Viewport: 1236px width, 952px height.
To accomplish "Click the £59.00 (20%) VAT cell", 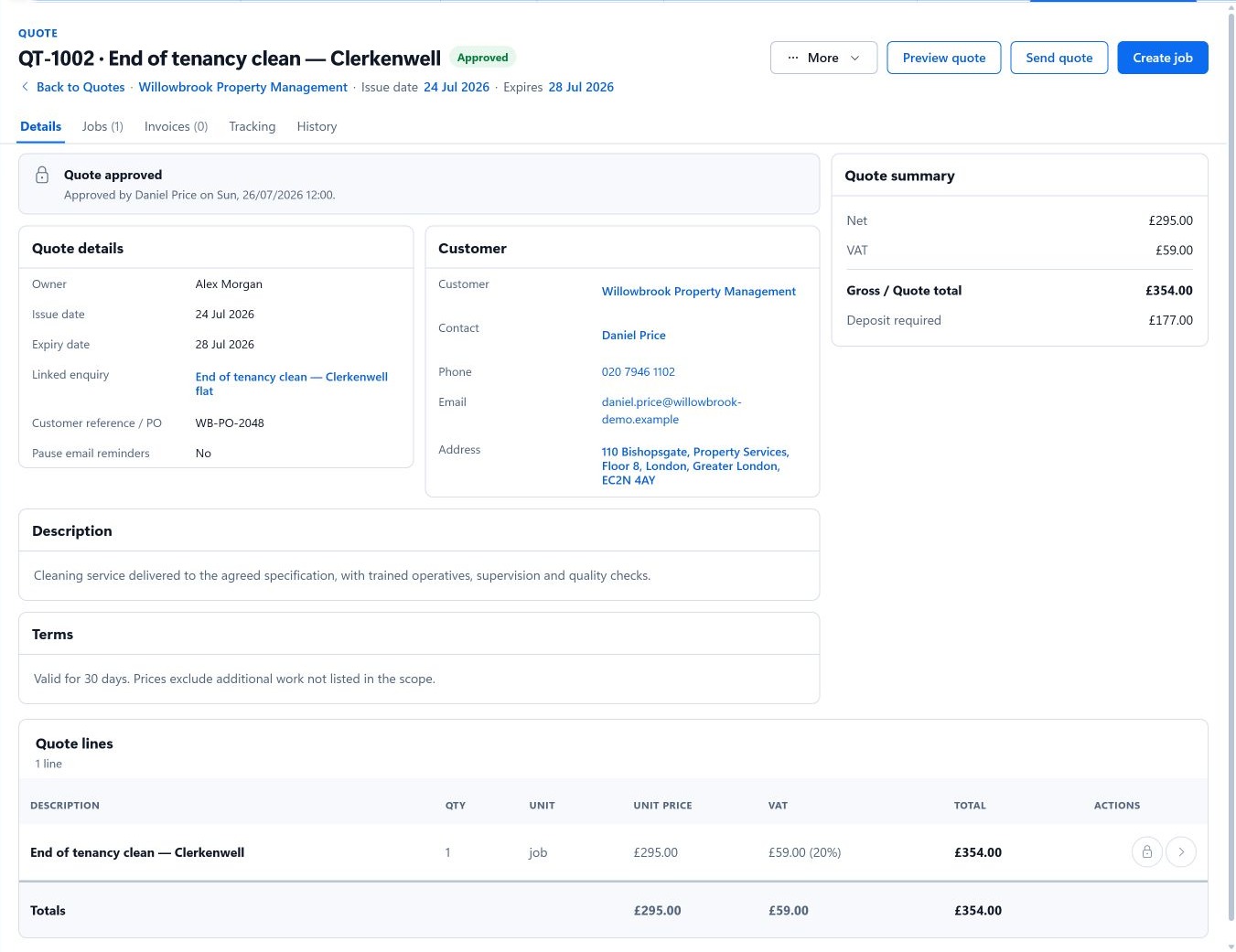I will [x=804, y=852].
